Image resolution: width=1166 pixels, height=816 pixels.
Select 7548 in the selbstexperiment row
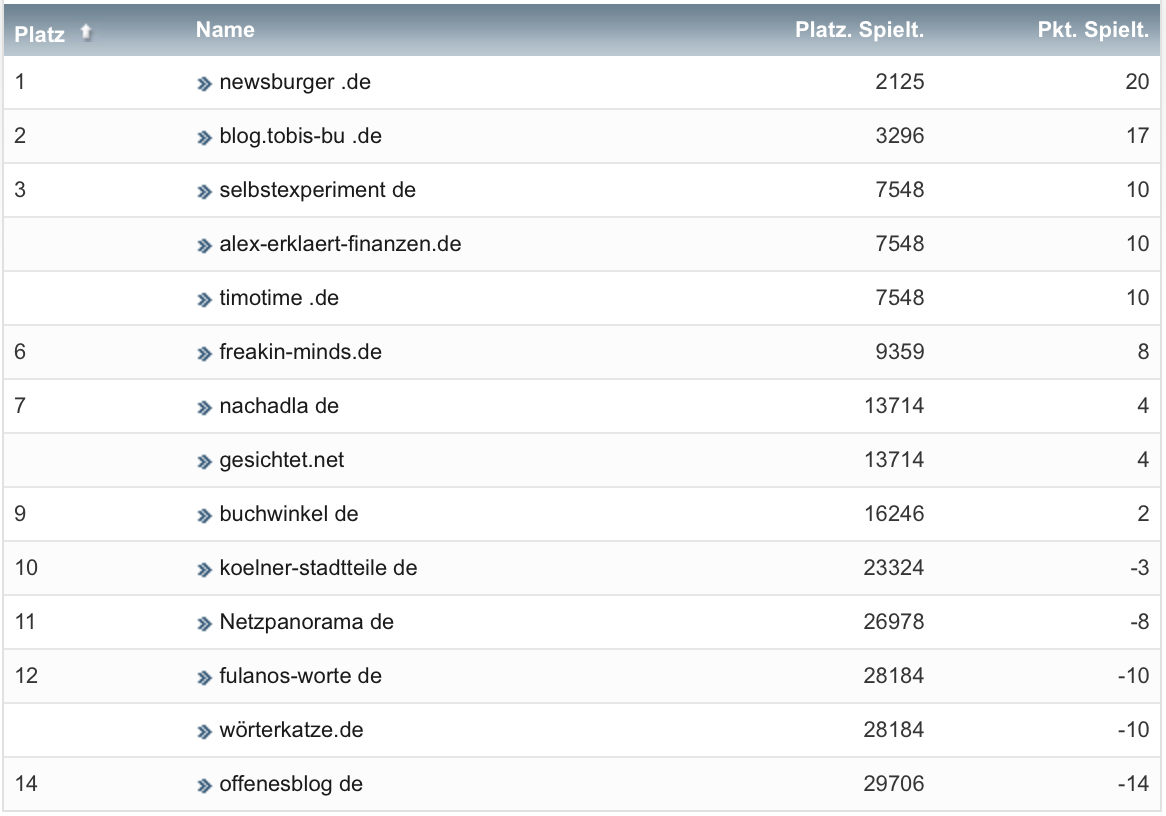(x=900, y=190)
